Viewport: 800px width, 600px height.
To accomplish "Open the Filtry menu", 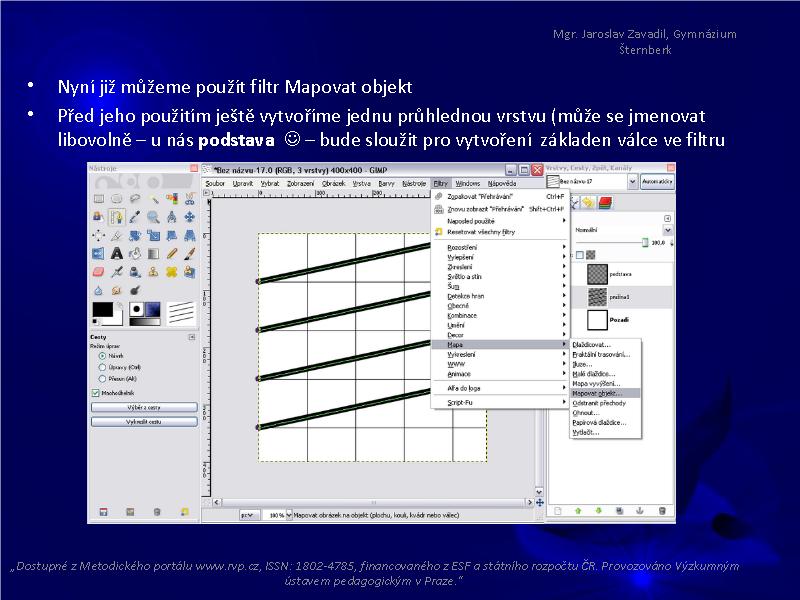I will click(440, 184).
